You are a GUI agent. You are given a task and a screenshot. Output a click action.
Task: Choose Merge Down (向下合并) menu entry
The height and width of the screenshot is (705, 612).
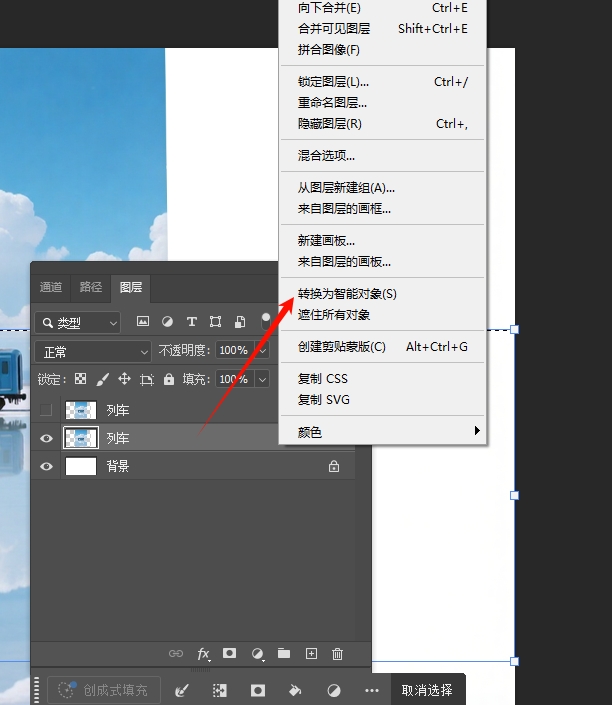click(382, 8)
